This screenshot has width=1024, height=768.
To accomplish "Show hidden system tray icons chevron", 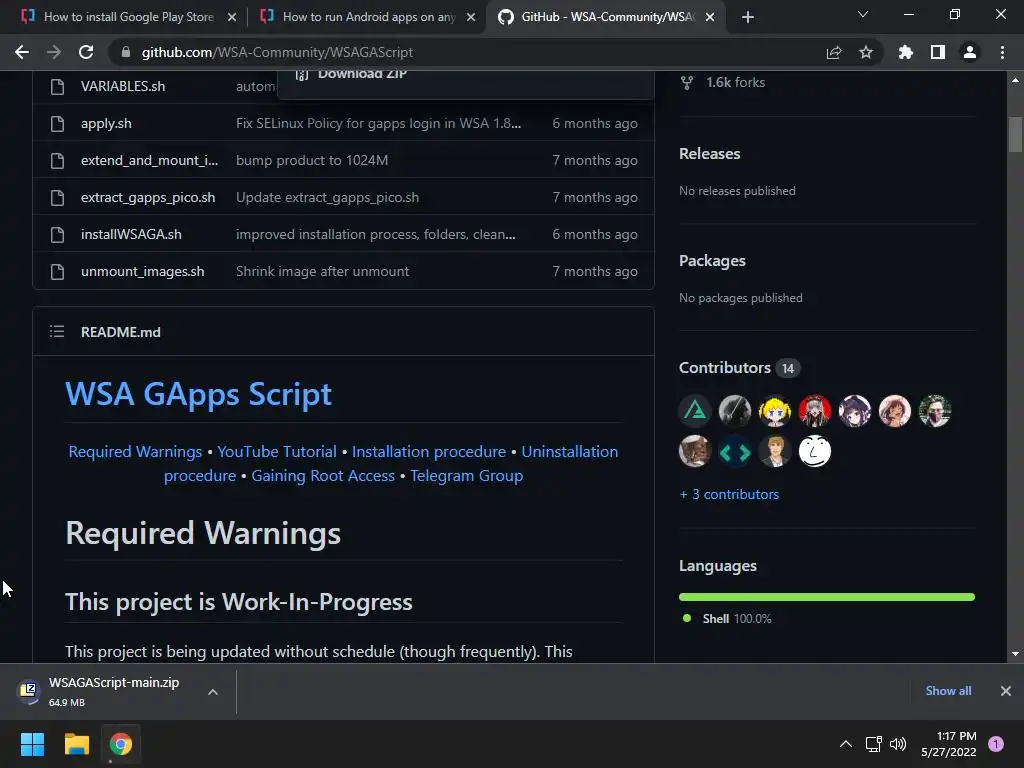I will (x=846, y=744).
